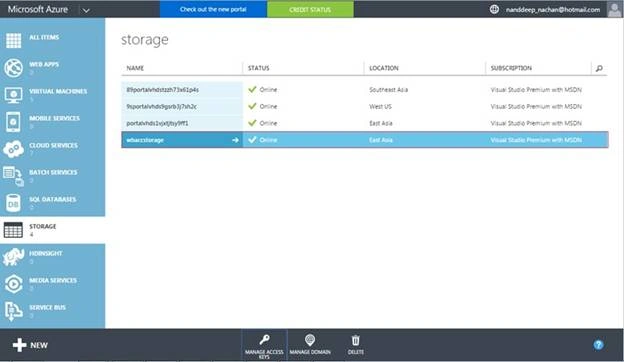Click the Service Bus sidebar label
Screen dimensions: 624x362
point(47,308)
